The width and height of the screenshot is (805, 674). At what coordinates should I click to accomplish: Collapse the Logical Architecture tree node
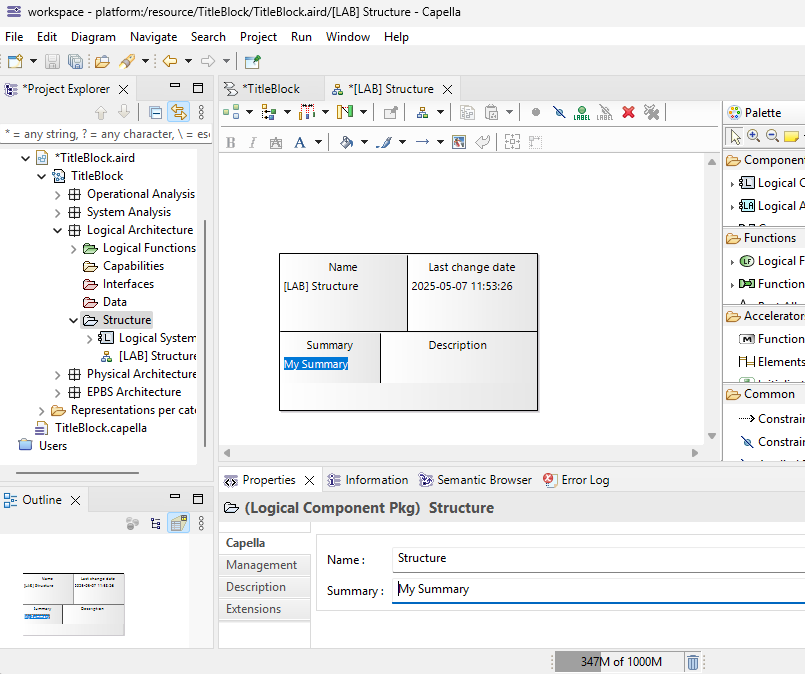[x=58, y=230]
